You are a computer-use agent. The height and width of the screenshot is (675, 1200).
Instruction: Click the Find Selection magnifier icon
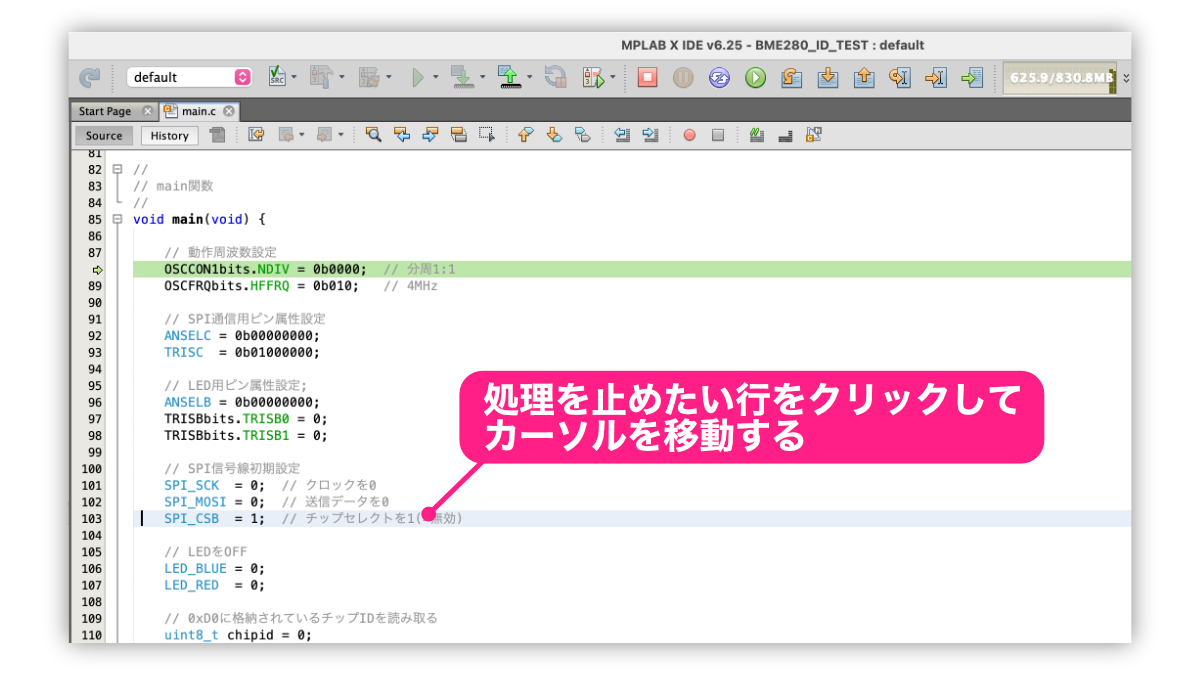(374, 135)
